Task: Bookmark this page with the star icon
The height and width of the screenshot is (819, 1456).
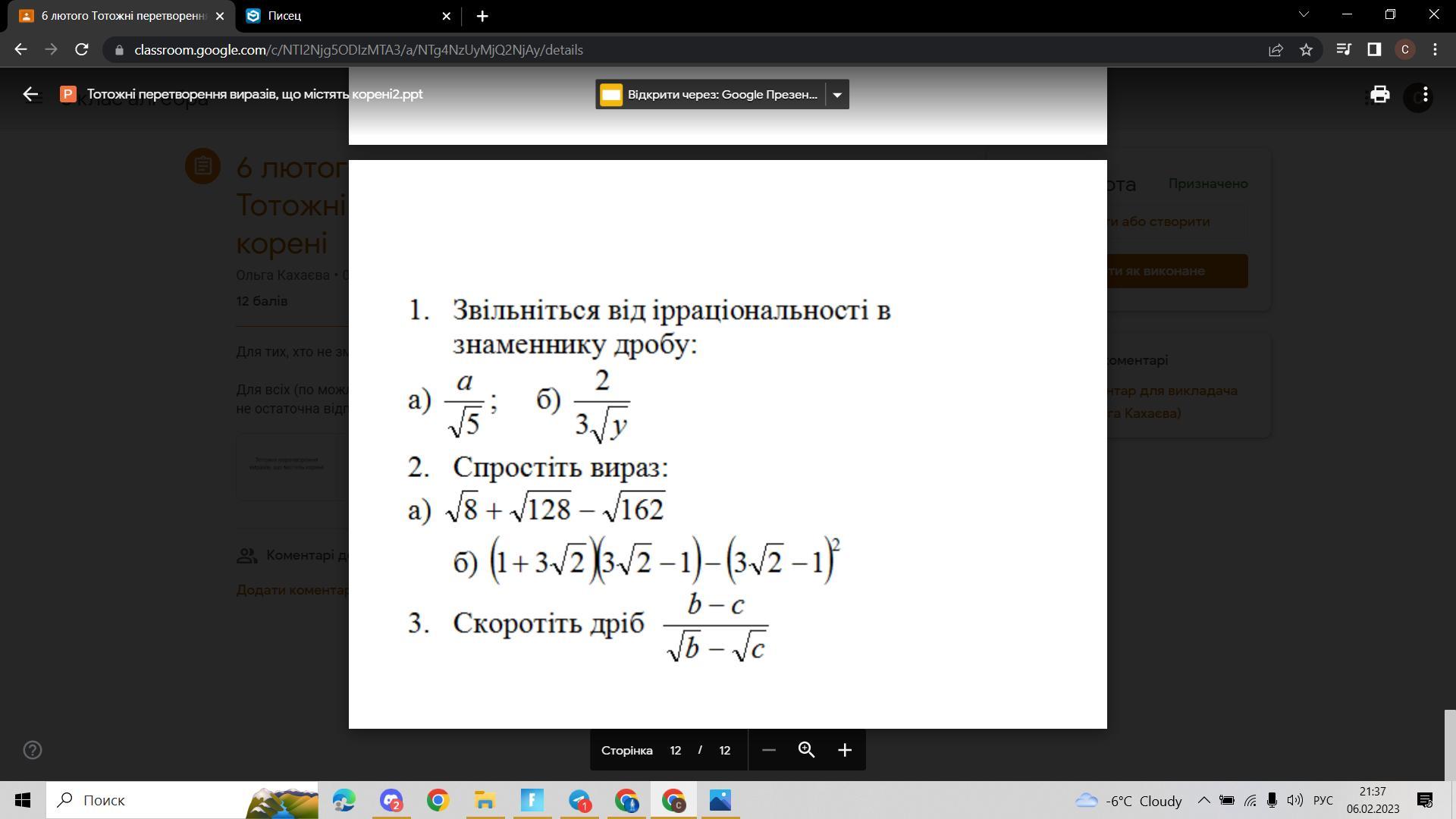Action: pyautogui.click(x=1306, y=49)
